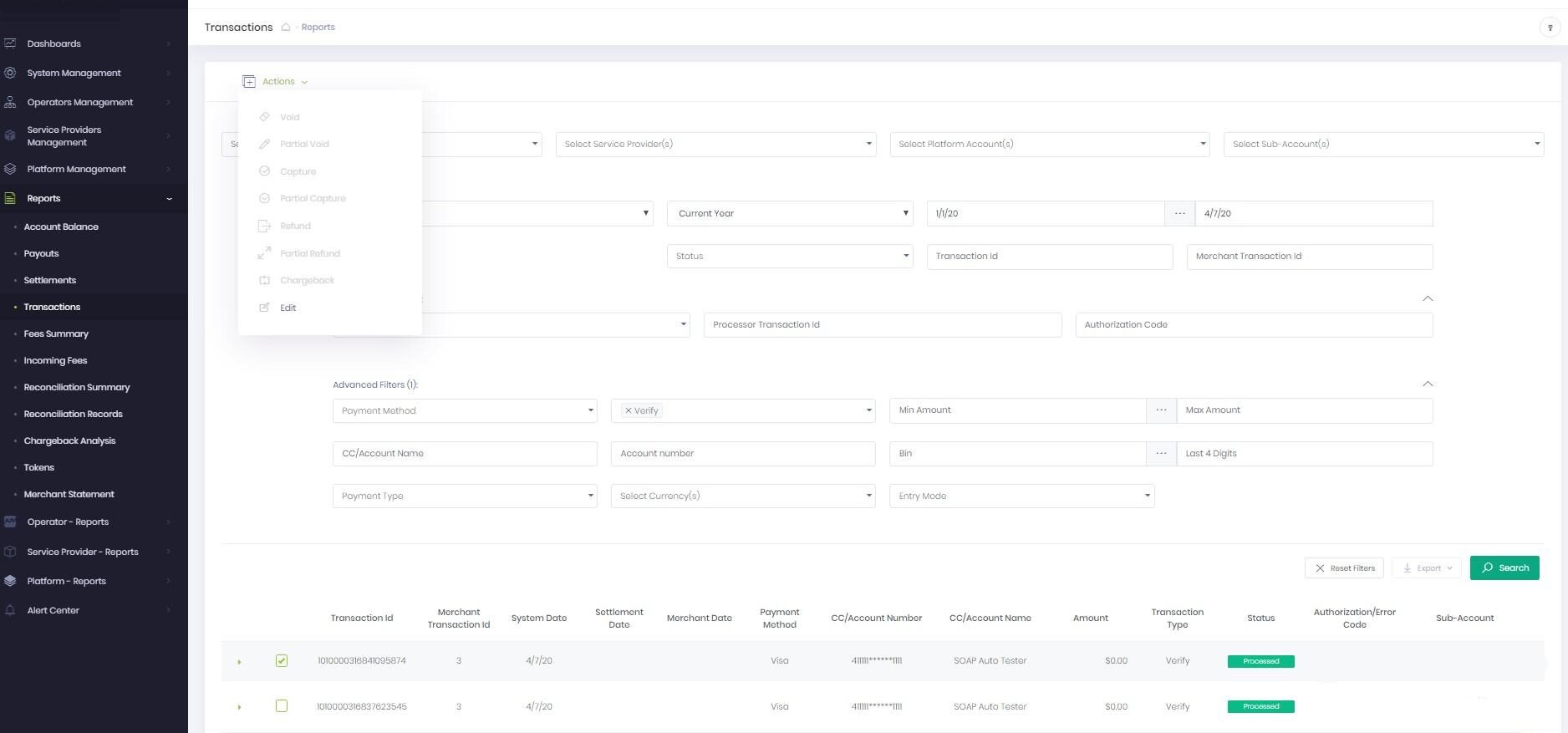Click the Dashboards sidebar icon
This screenshot has height=733, width=1568.
tap(10, 43)
